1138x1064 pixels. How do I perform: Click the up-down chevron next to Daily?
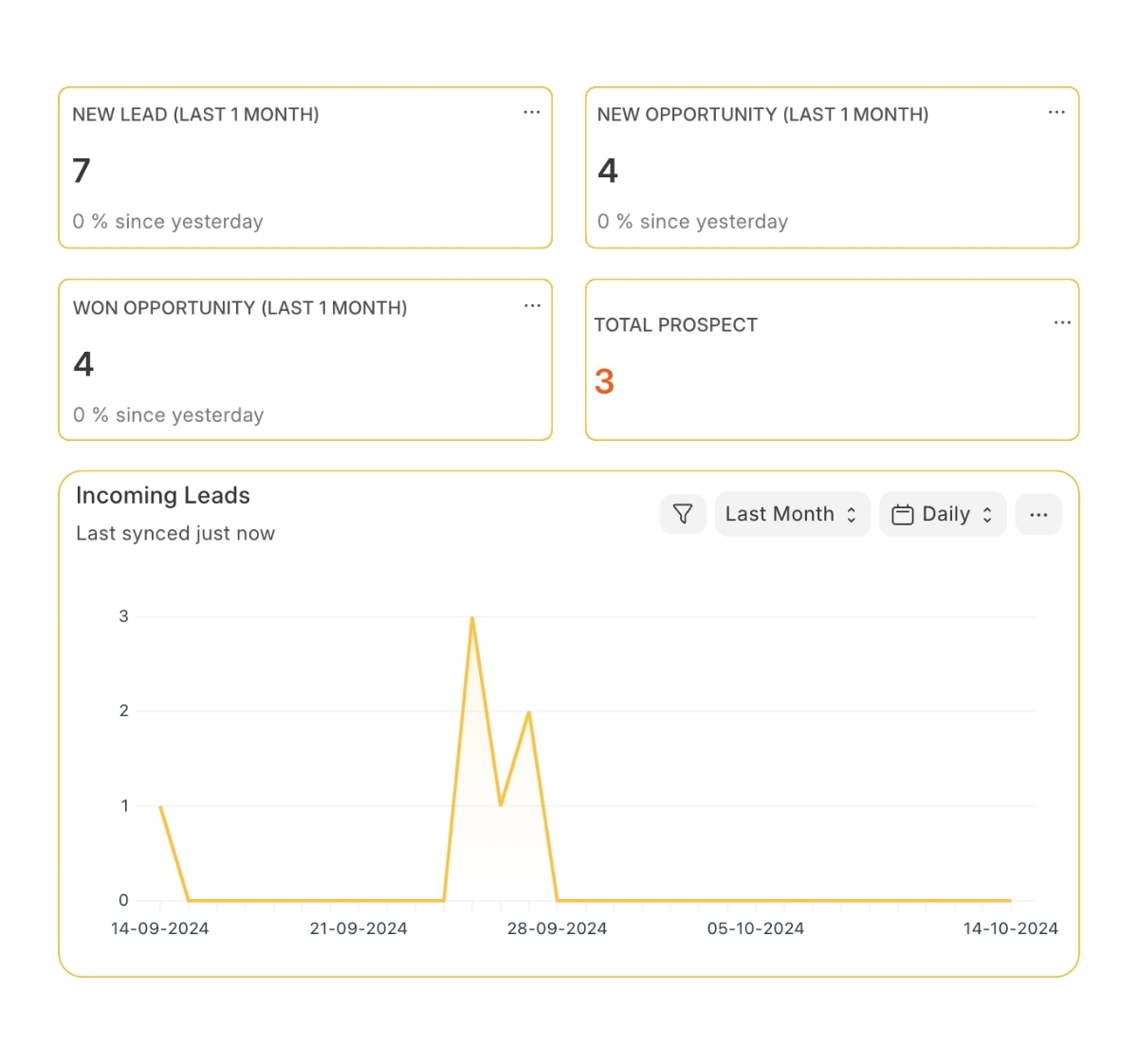(987, 514)
